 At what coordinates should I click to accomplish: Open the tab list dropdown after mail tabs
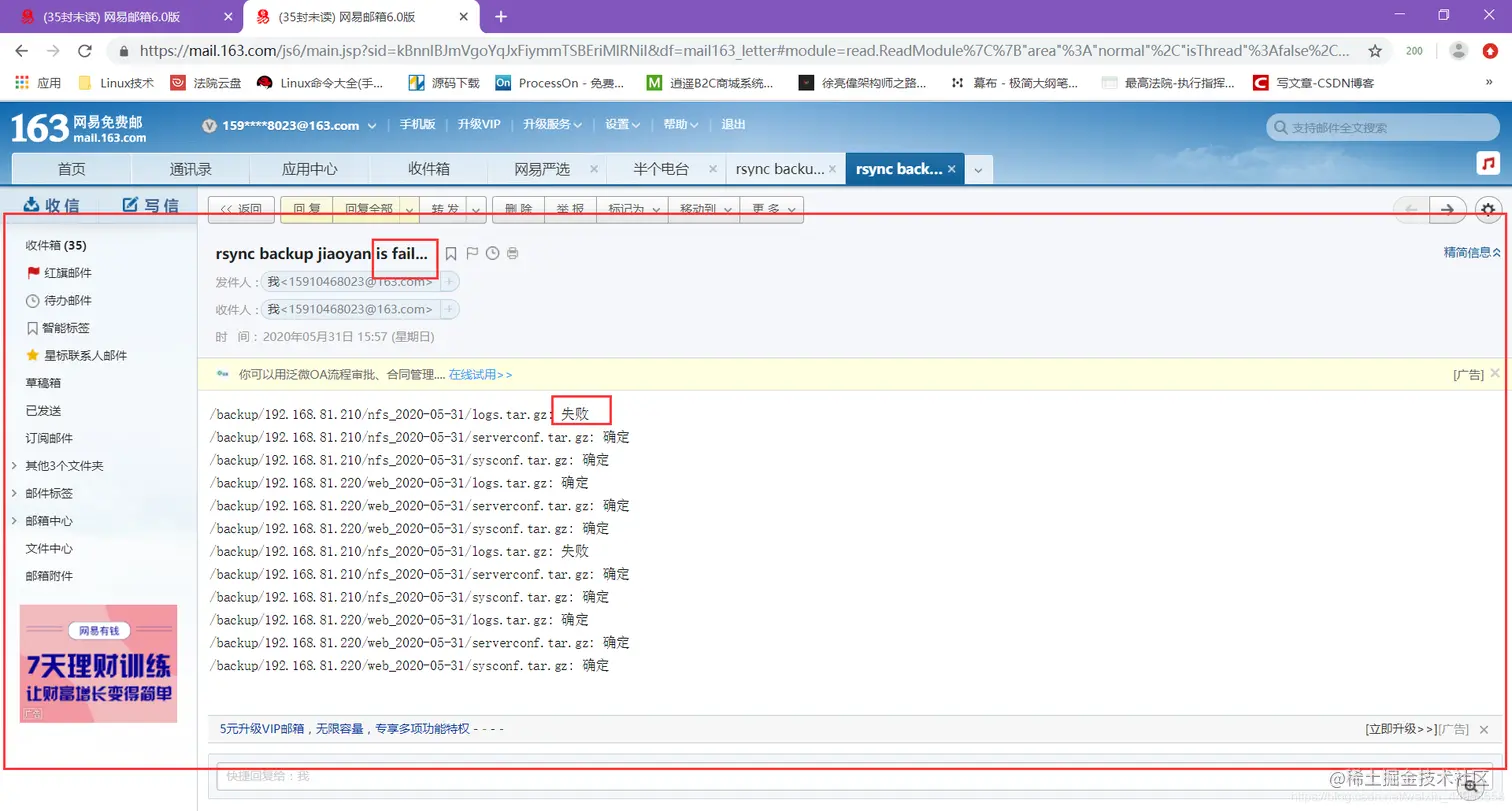[x=978, y=170]
